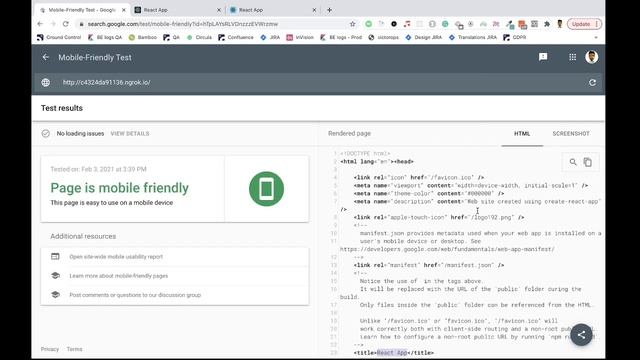Select the last React App browser tab
The image size is (640, 360).
pos(273,10)
